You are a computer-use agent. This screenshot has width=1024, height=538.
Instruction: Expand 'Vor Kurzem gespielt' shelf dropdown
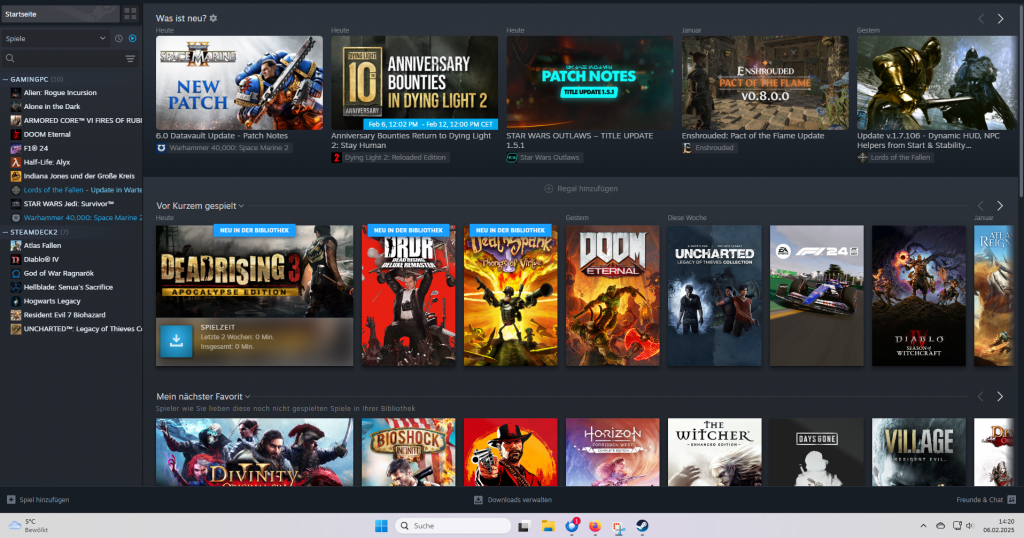point(241,206)
